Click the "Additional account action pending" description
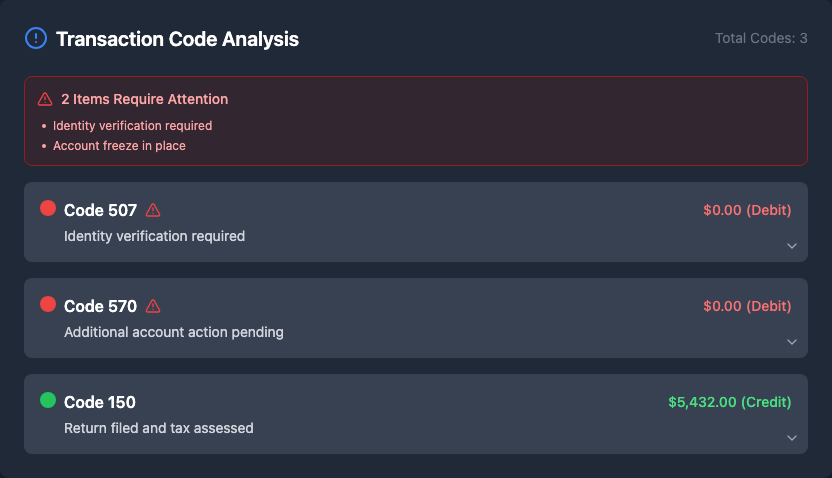The width and height of the screenshot is (832, 478). [174, 332]
